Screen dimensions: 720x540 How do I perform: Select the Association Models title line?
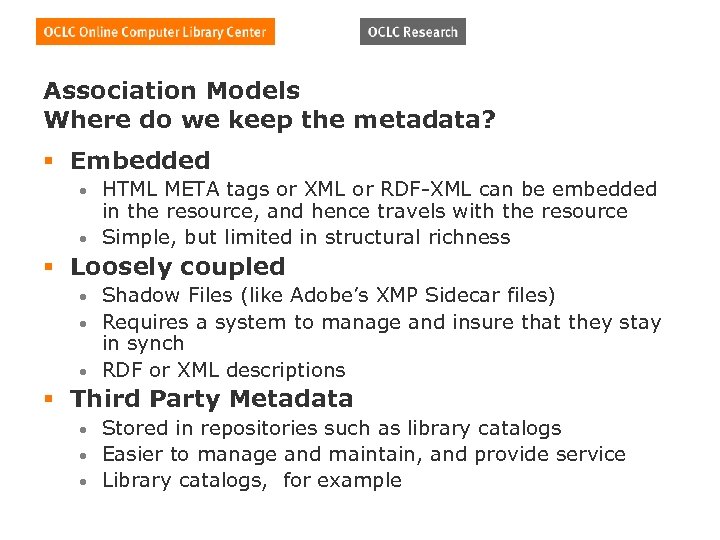click(171, 91)
